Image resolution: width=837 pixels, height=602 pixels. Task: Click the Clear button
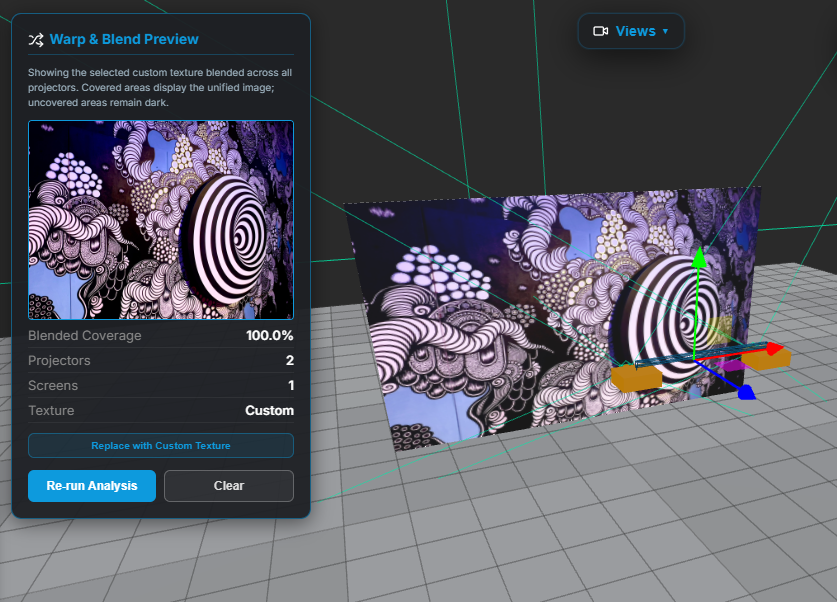pos(228,486)
